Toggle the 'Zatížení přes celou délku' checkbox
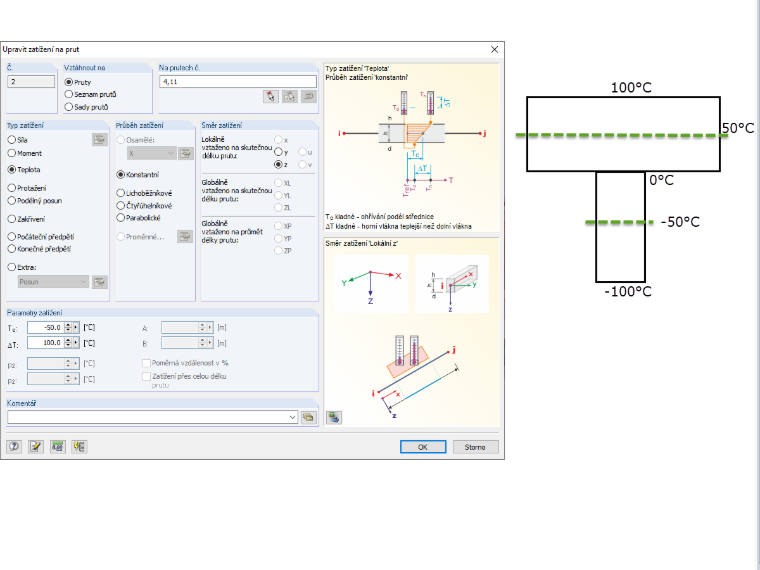 146,376
